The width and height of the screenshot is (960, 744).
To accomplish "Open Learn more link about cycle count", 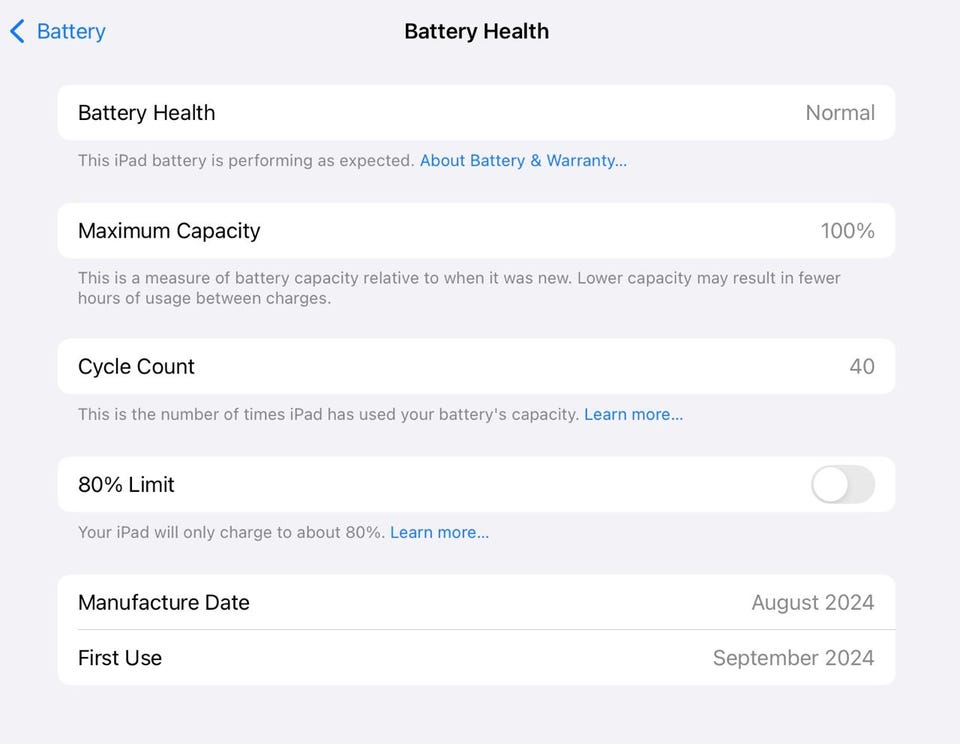I will coord(633,414).
